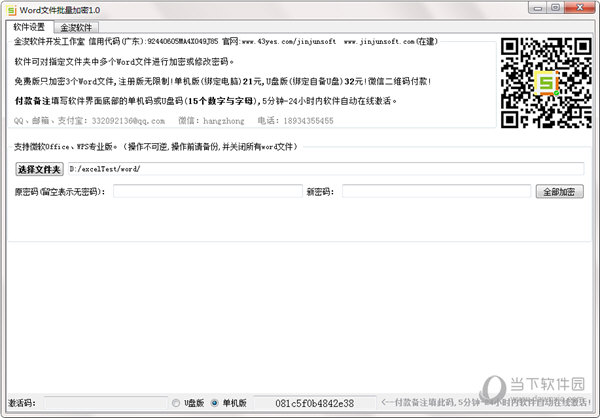Click the www.jinjunsoft.com website text
The width and height of the screenshot is (600, 418).
[379, 41]
